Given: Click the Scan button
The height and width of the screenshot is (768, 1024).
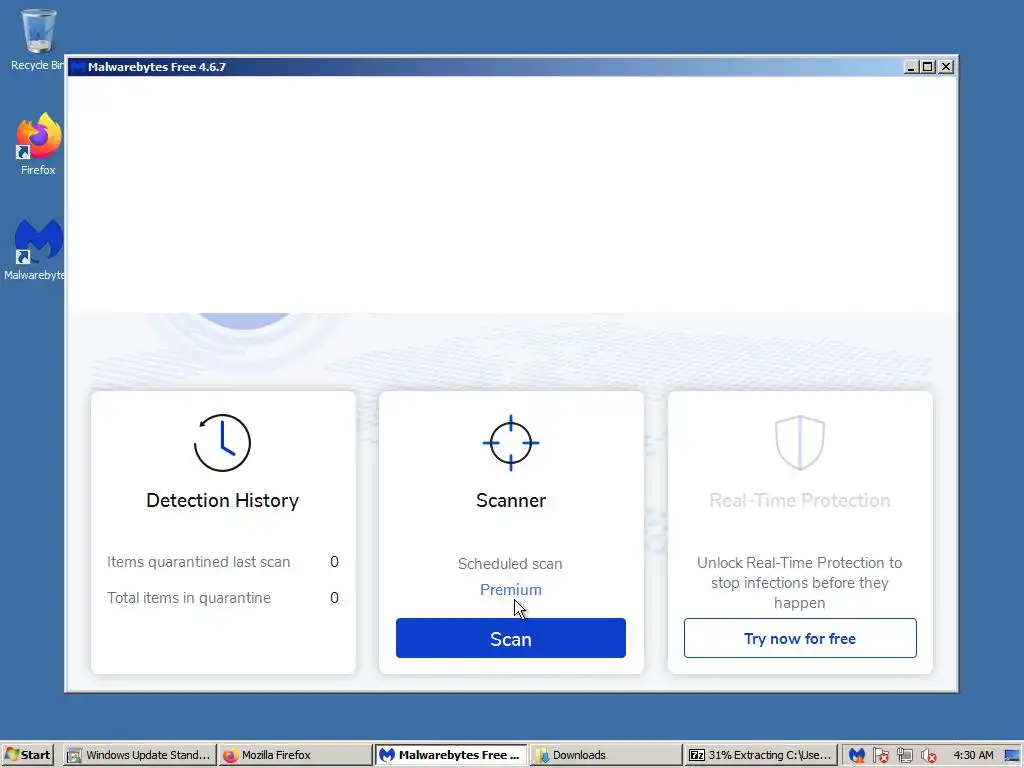Looking at the screenshot, I should point(511,638).
